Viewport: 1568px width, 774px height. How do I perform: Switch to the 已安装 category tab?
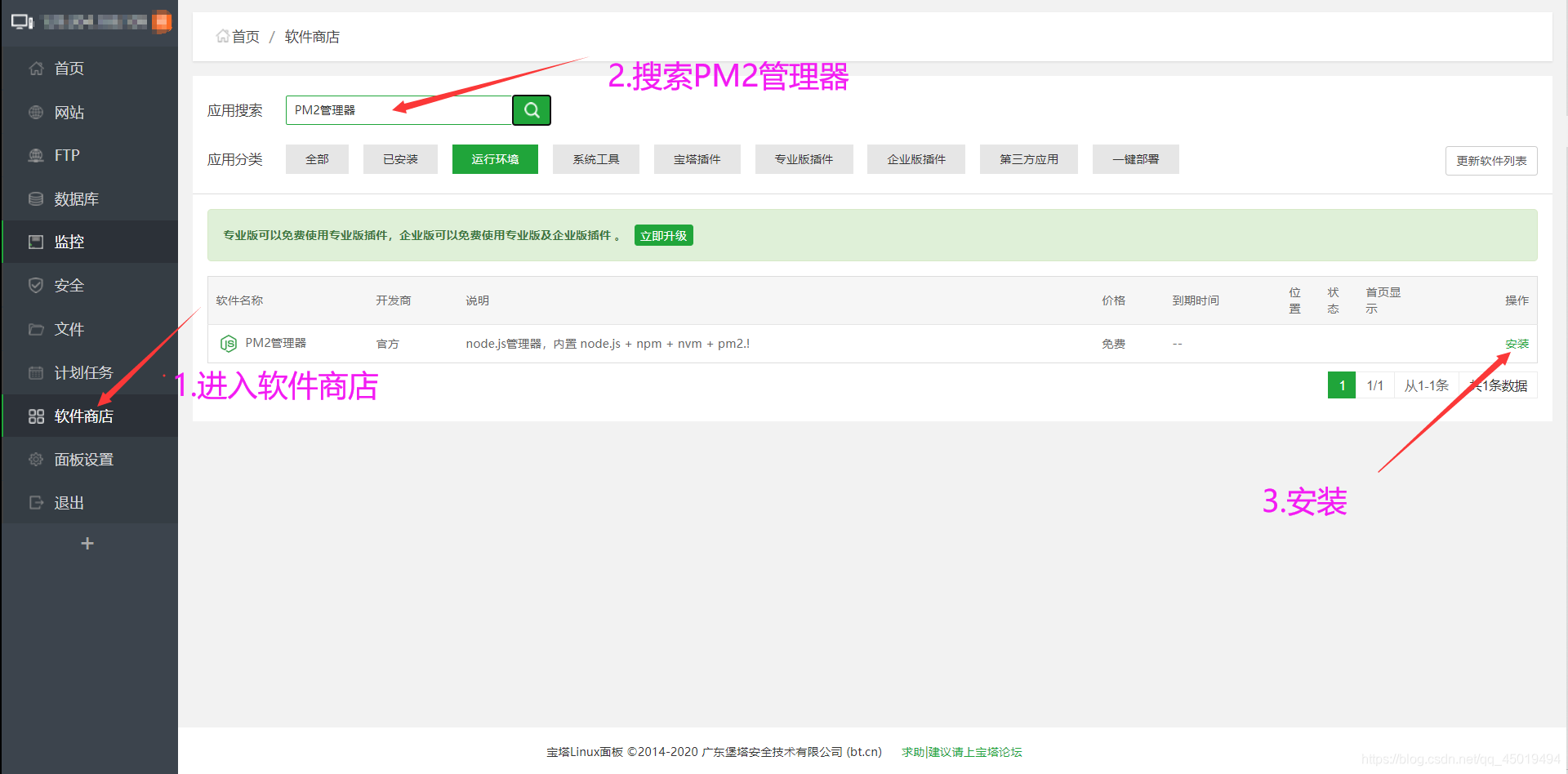click(x=399, y=159)
